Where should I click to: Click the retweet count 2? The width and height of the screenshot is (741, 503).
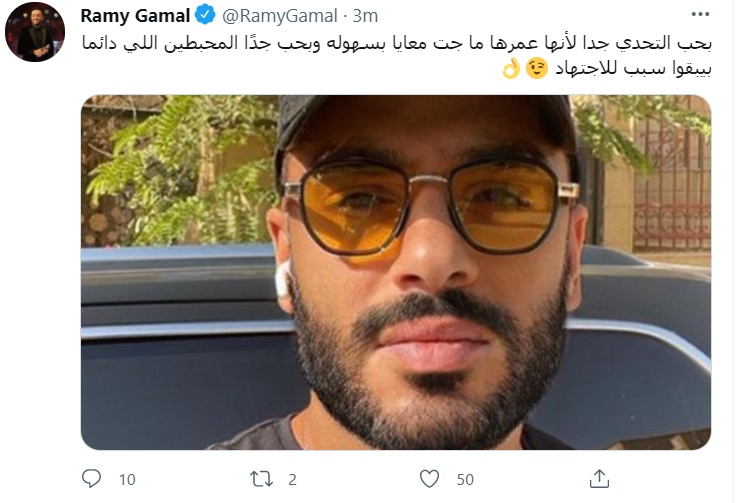coord(292,480)
